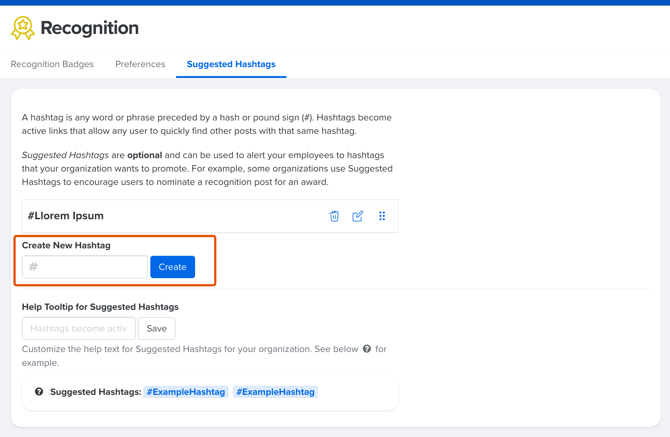
Task: Edit the #Llorem Ipsum hashtag
Action: 358,216
